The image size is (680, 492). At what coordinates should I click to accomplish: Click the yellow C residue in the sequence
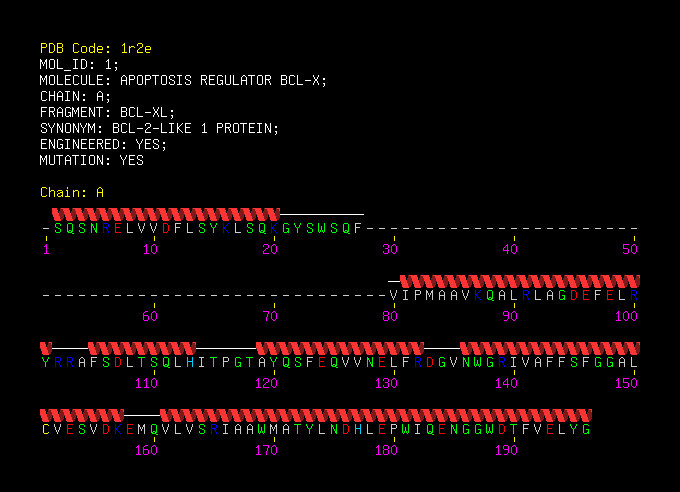tap(46, 430)
